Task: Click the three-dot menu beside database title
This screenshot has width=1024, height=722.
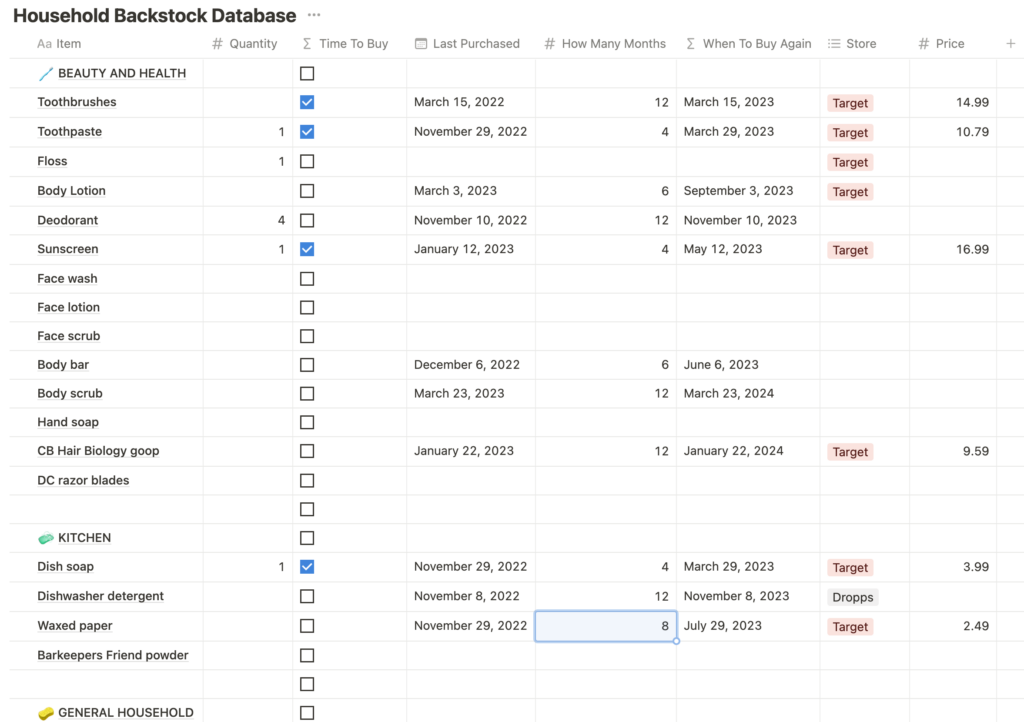Action: (x=314, y=16)
